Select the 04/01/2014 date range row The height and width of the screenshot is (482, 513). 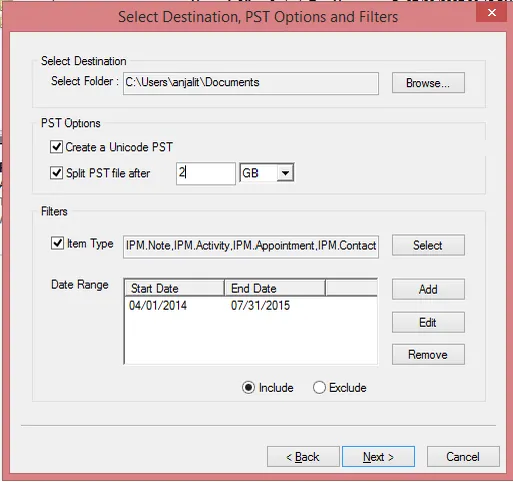pos(251,306)
